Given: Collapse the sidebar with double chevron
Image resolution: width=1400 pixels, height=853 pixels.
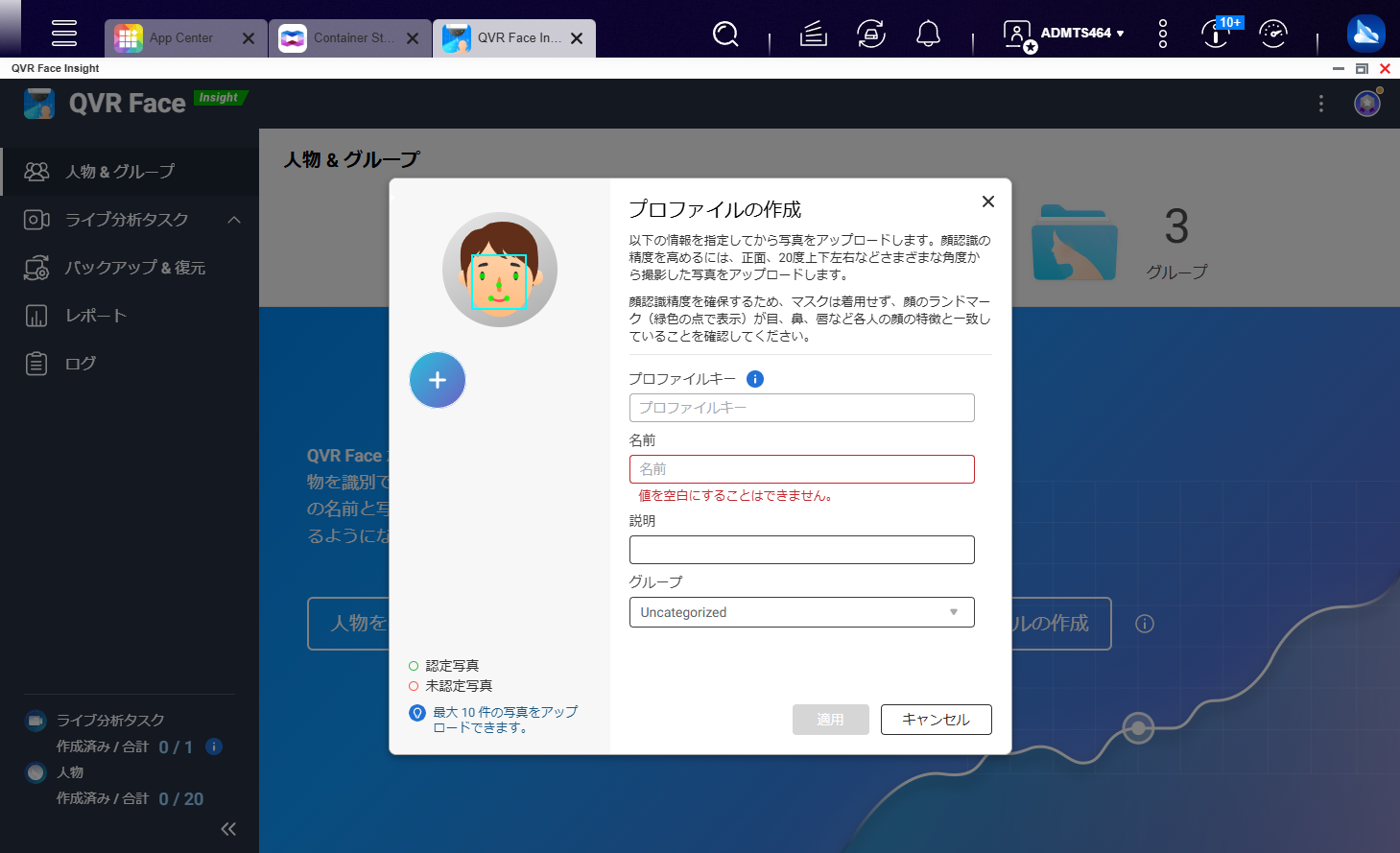Looking at the screenshot, I should tap(228, 829).
